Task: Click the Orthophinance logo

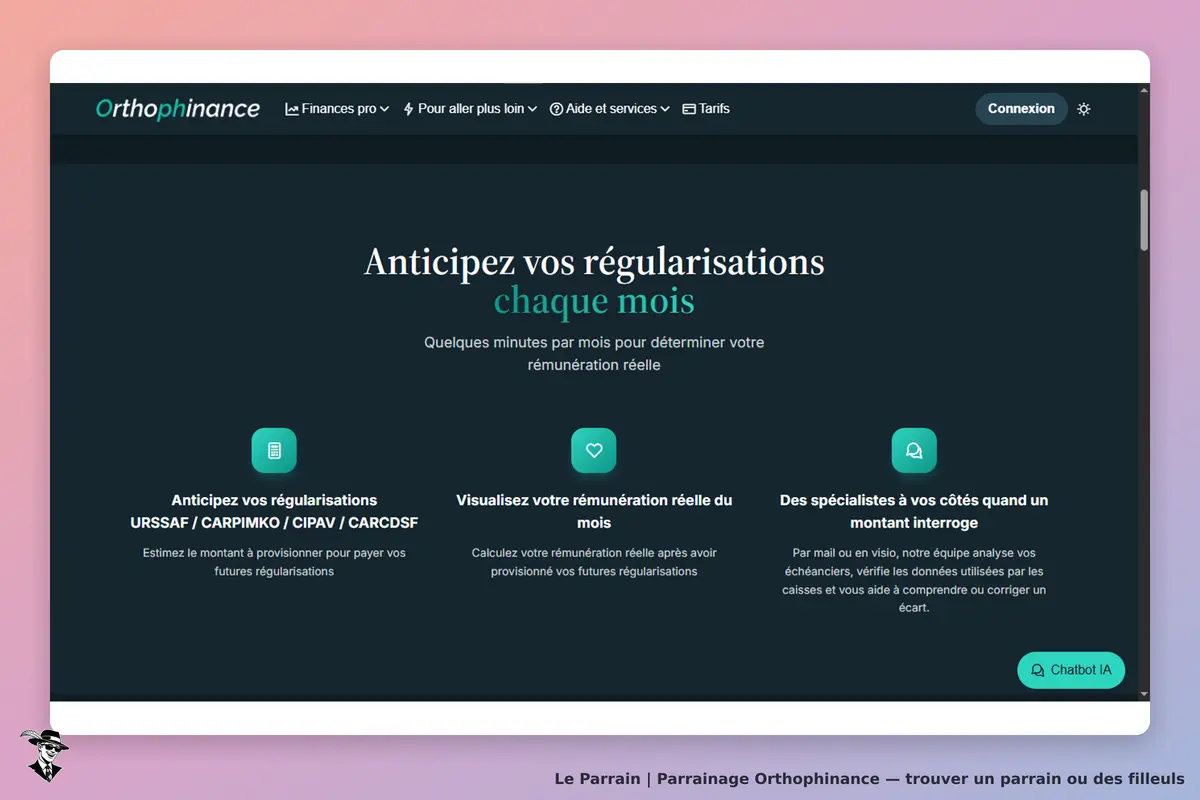Action: click(178, 109)
